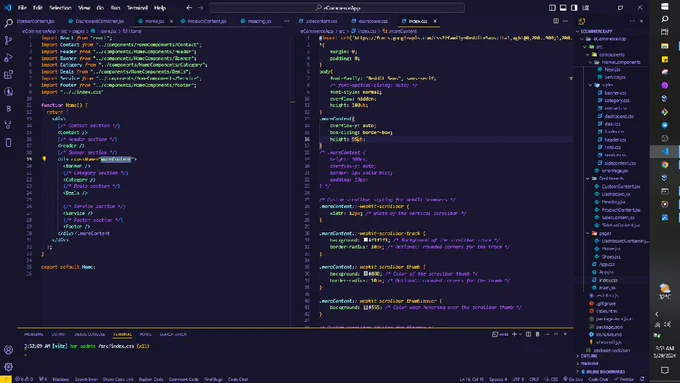Click the #888 color swatch in CSS
The image size is (680, 383).
366,274
